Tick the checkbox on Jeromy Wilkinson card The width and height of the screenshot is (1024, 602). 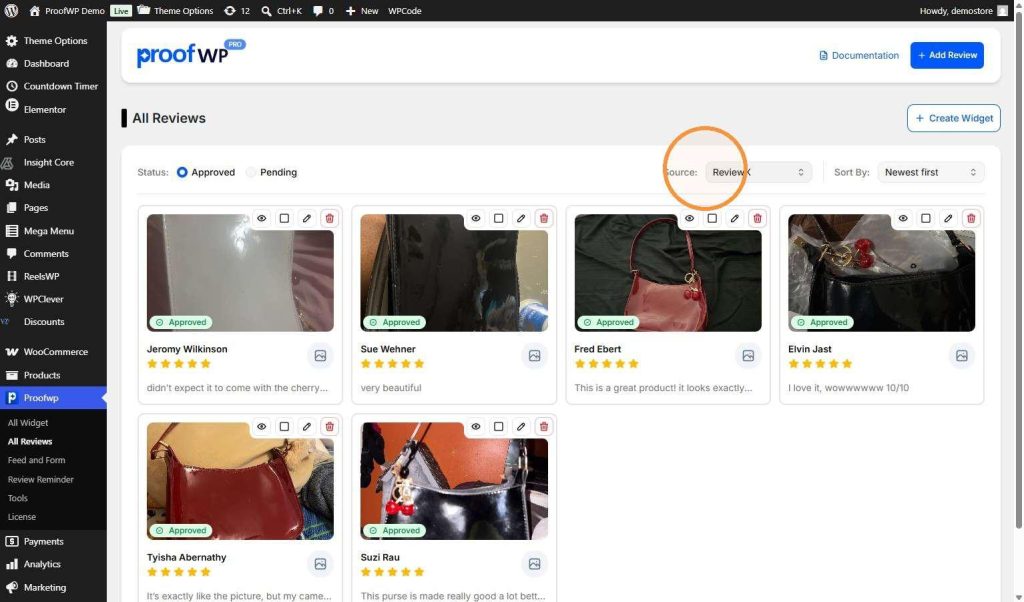tap(284, 218)
